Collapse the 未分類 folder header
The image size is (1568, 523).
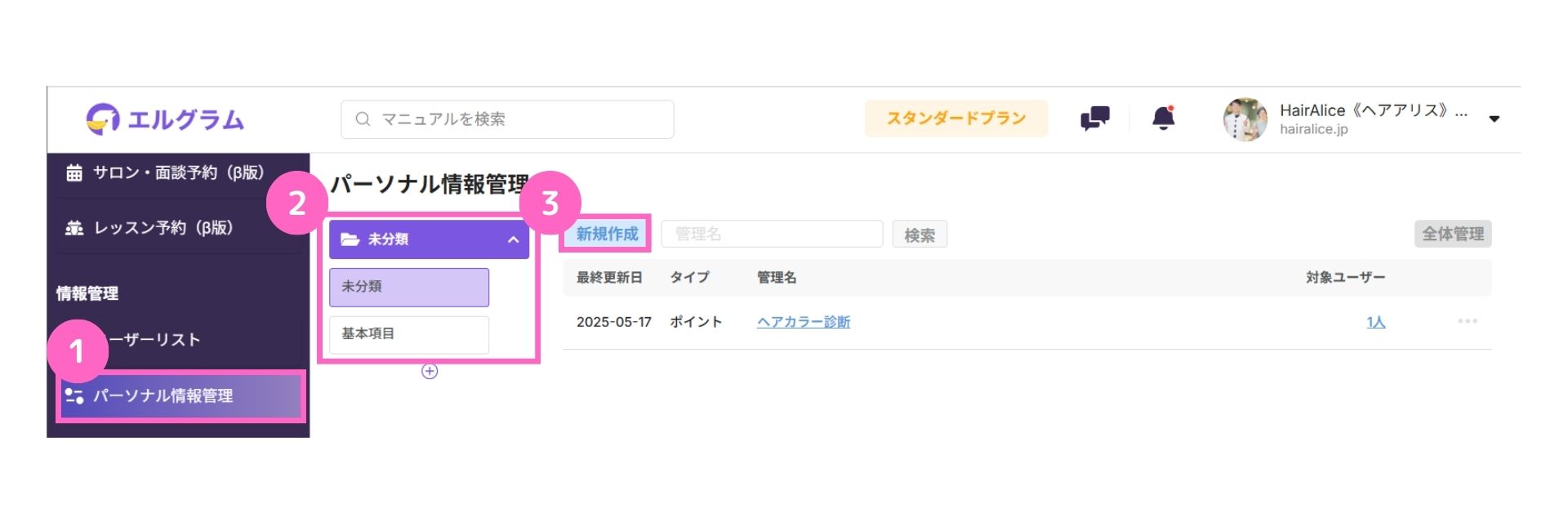click(x=429, y=239)
